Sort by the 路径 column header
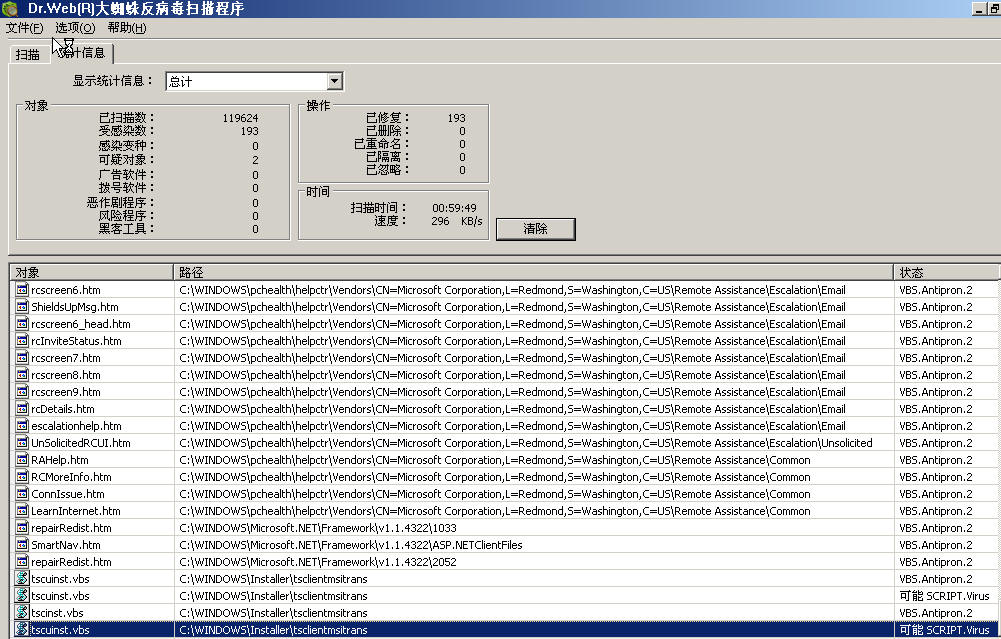The height and width of the screenshot is (639, 1001). (x=533, y=273)
